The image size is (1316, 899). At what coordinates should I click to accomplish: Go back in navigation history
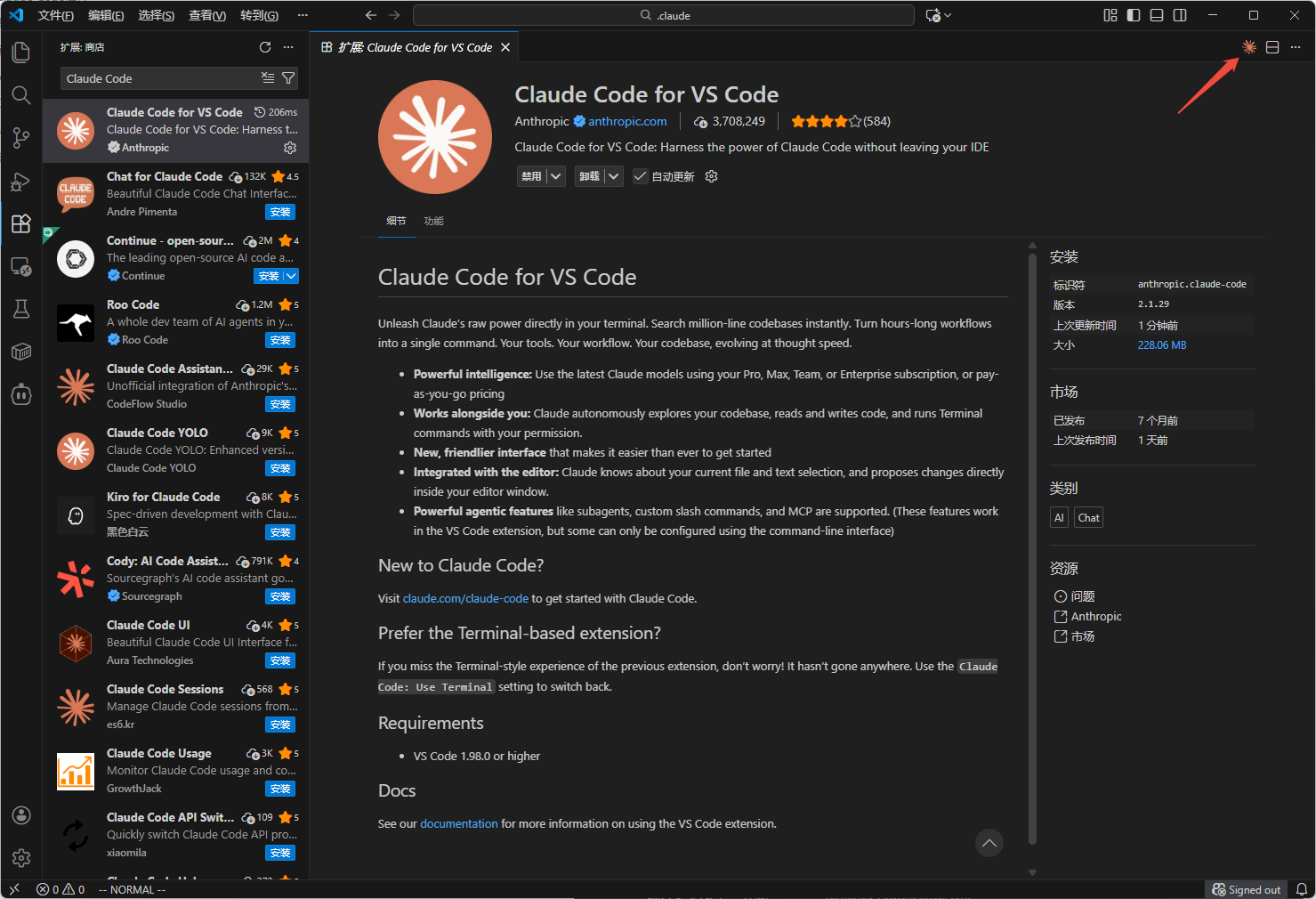click(x=371, y=15)
